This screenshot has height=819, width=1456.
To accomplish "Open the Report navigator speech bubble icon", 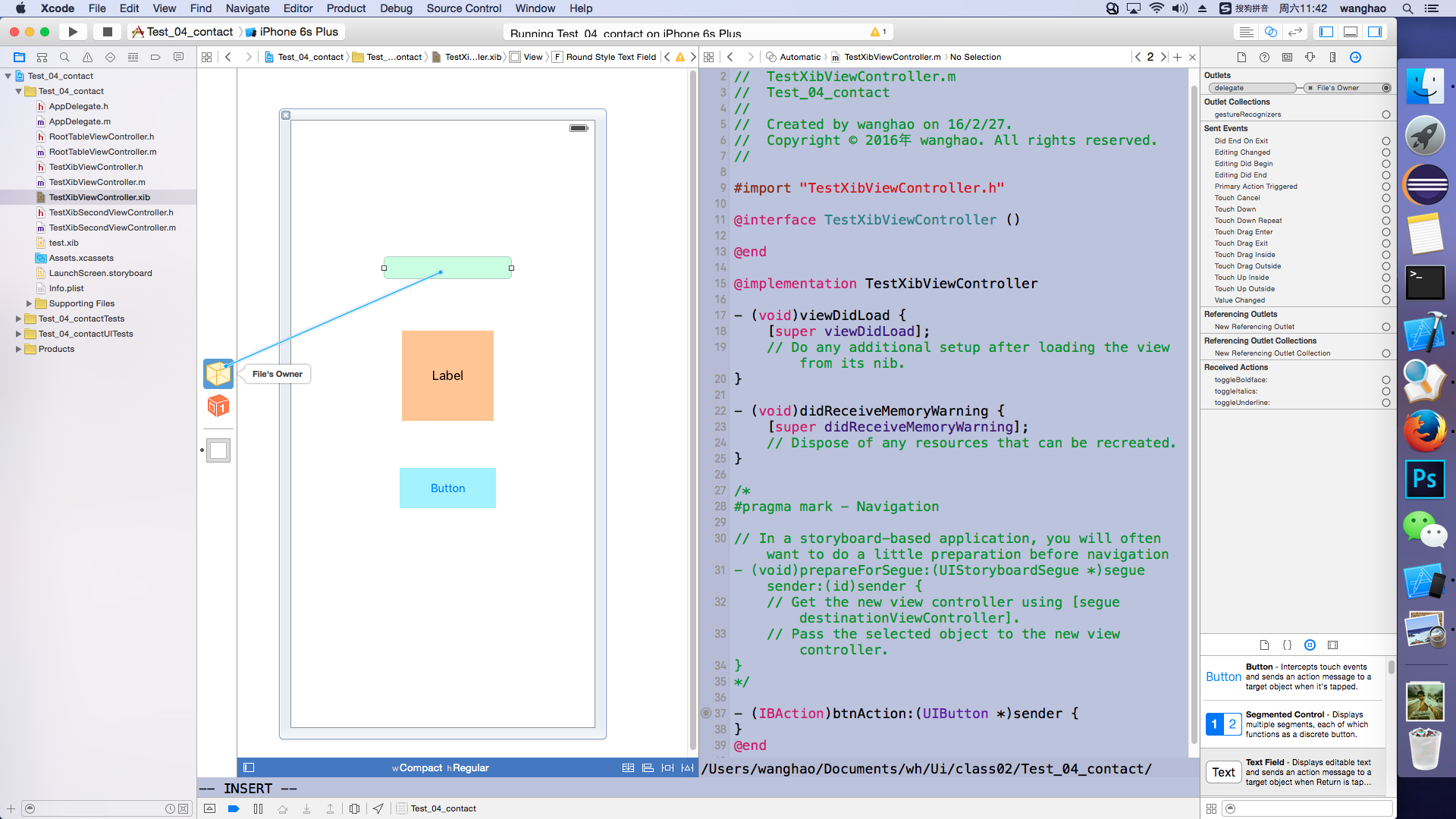I will click(x=178, y=57).
